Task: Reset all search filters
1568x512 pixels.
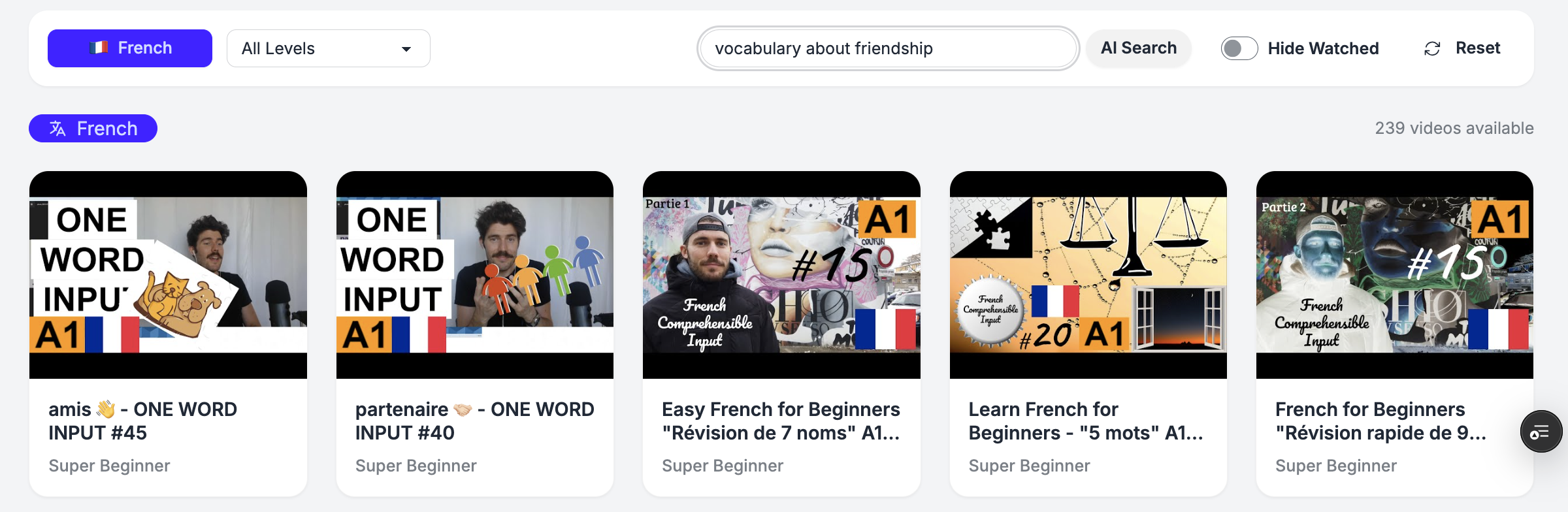Action: point(1478,48)
